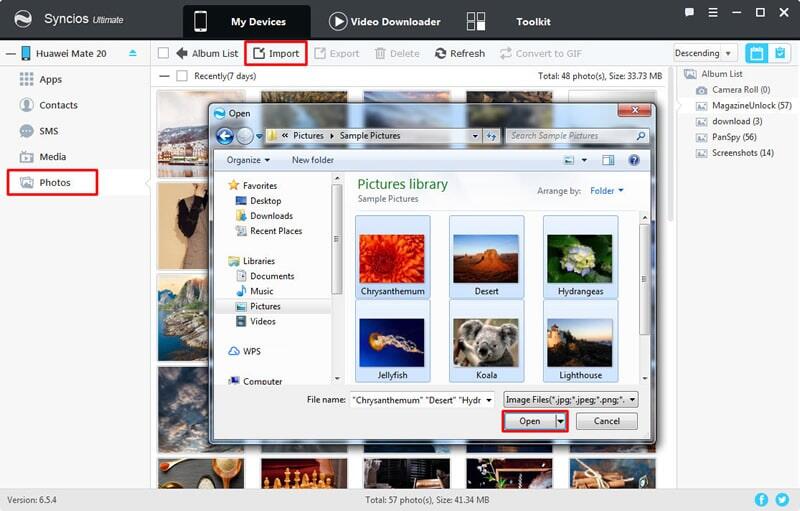Collapse the Huawei Mate 20 device tree

tap(9, 53)
